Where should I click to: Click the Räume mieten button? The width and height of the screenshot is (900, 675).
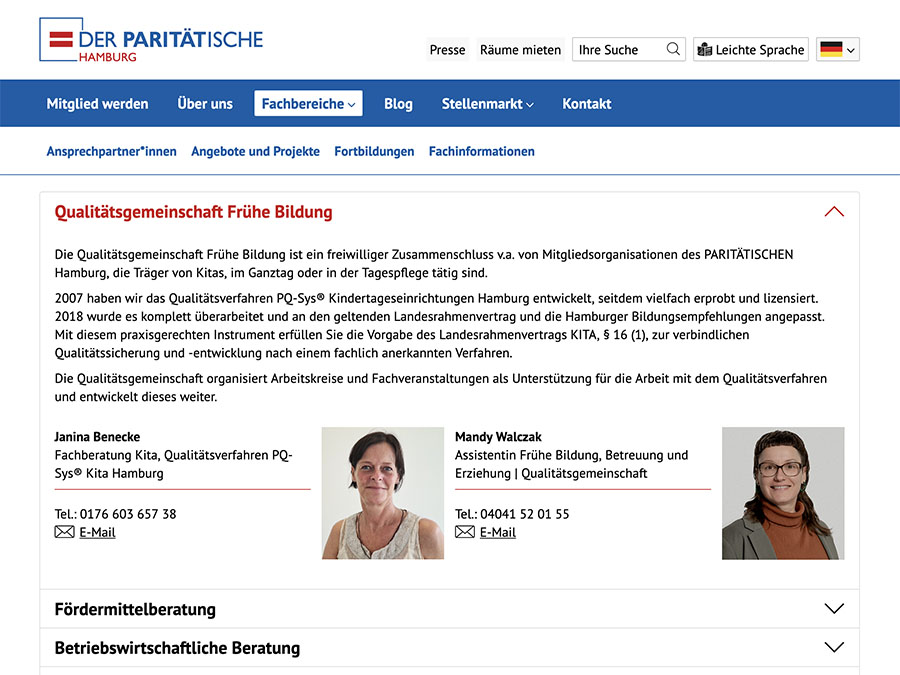pyautogui.click(x=520, y=50)
